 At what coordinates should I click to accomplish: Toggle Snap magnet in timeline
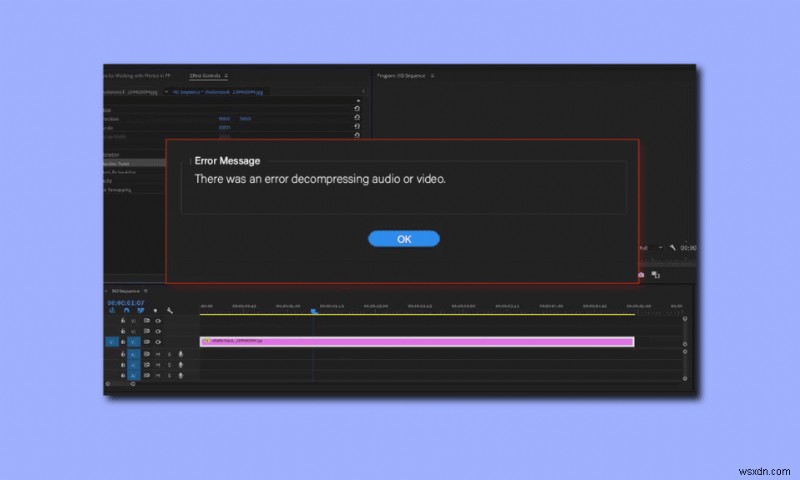[x=127, y=310]
